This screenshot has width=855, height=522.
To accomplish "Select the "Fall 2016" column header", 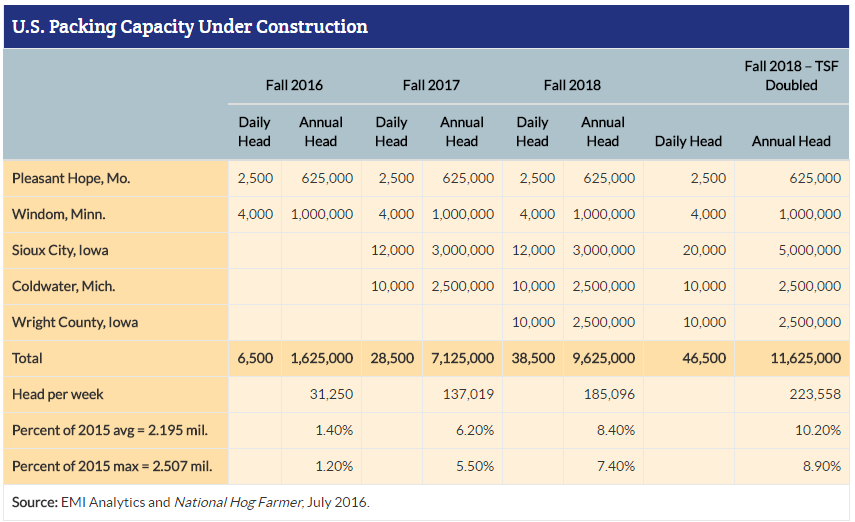I will pyautogui.click(x=294, y=85).
